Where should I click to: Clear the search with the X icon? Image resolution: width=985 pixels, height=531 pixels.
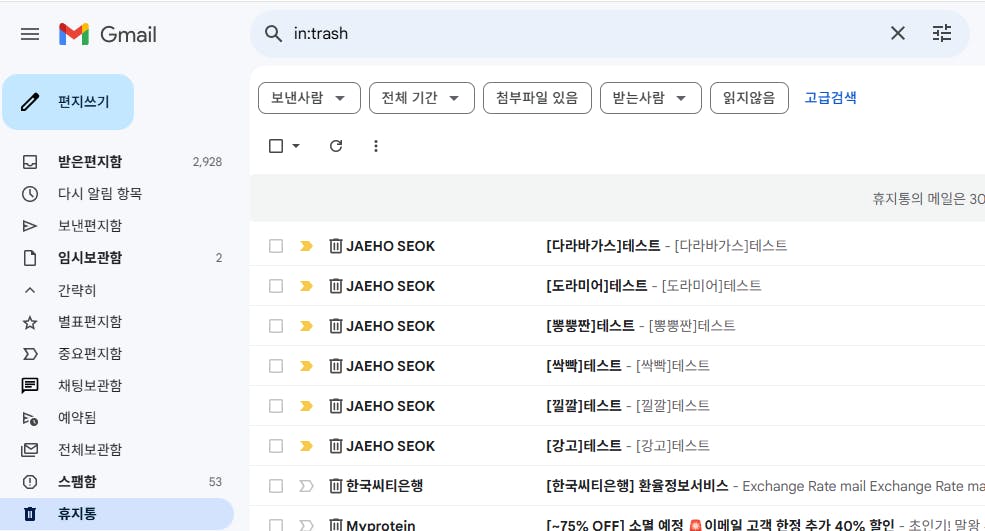(x=897, y=34)
